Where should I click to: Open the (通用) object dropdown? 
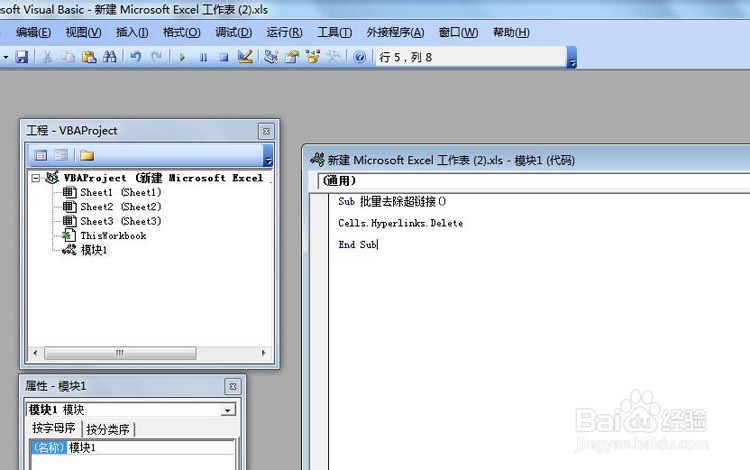click(534, 181)
